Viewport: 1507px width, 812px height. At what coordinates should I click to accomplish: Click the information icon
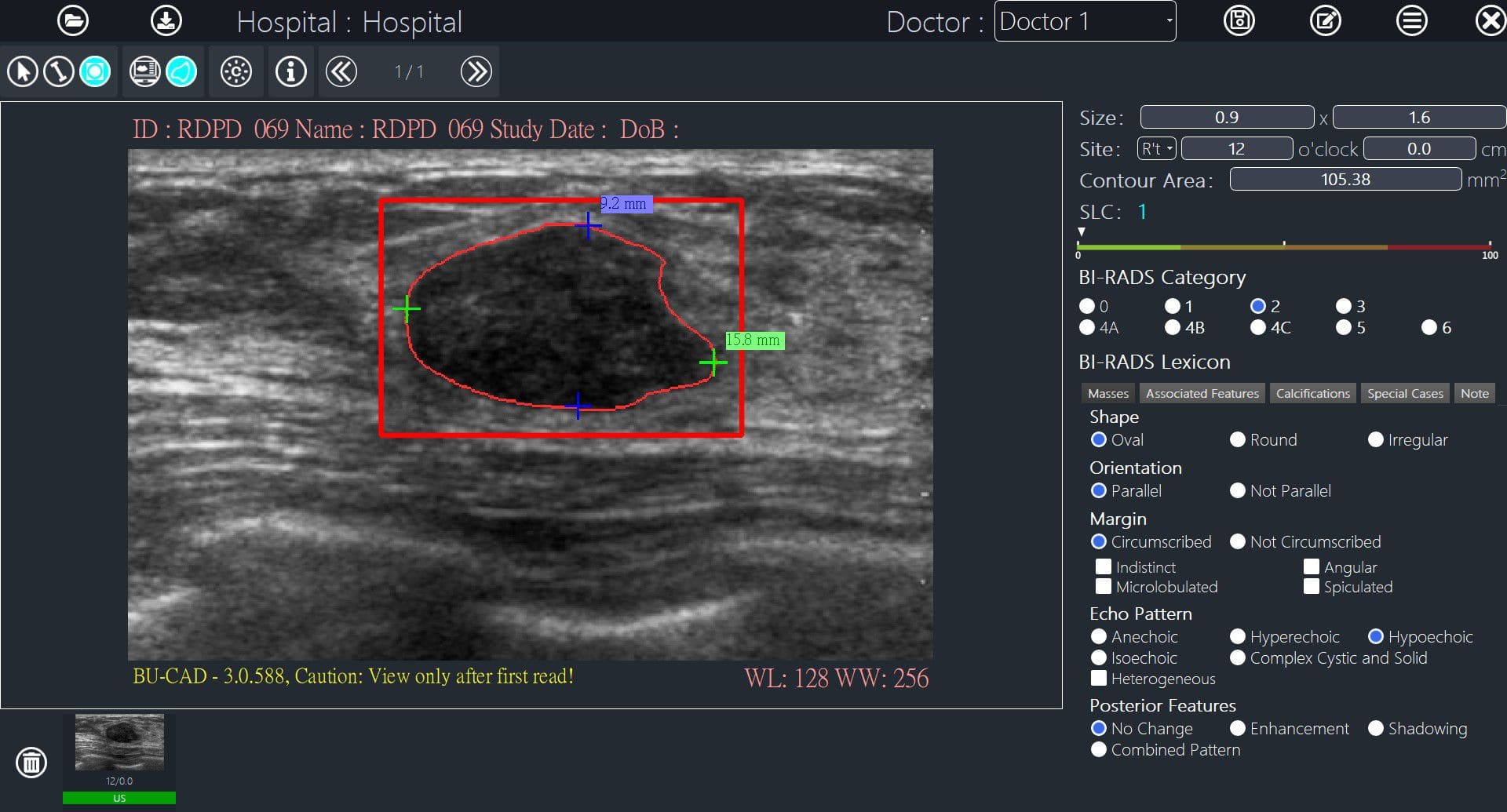coord(290,71)
